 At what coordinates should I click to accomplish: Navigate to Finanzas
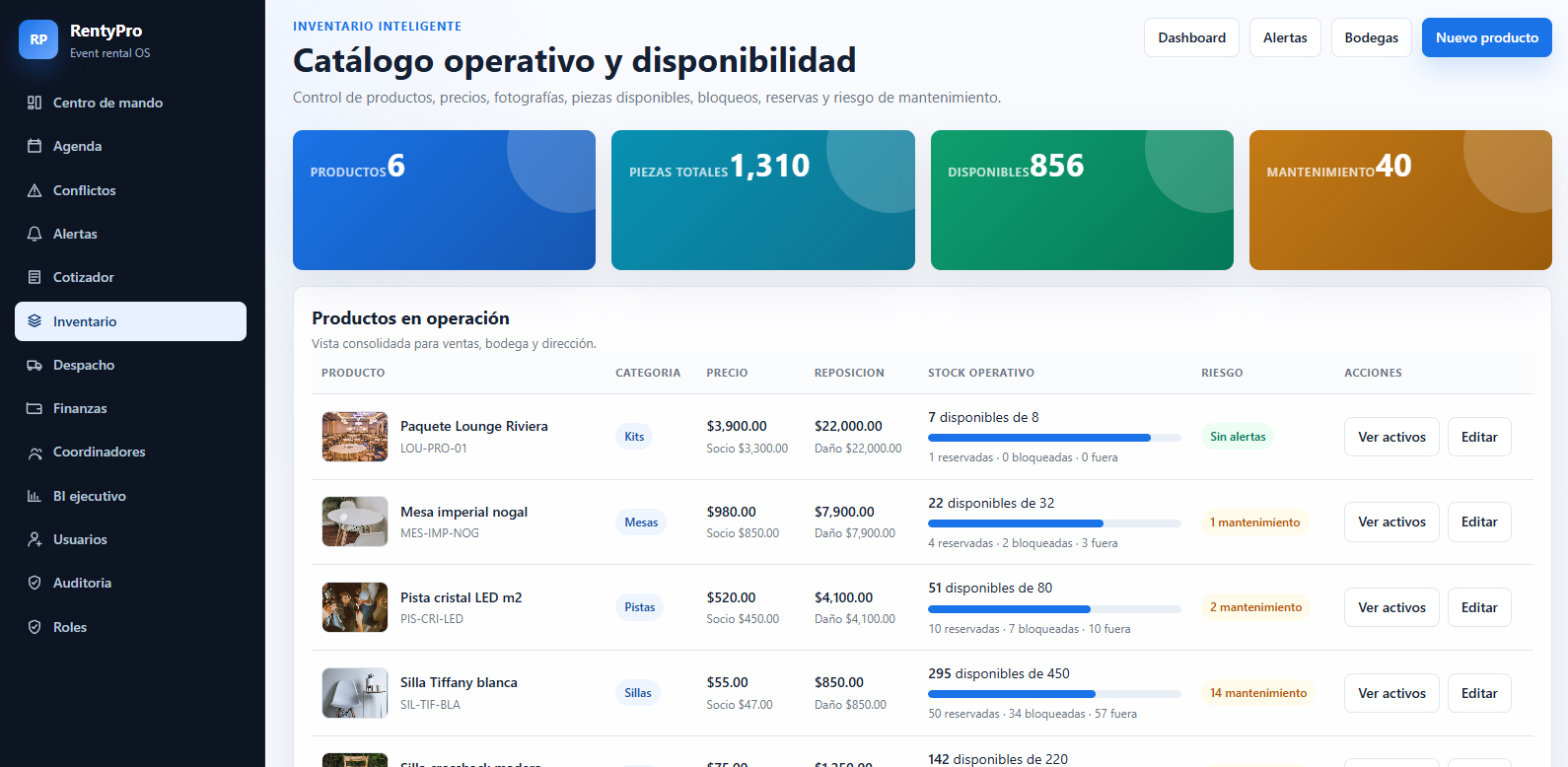click(x=130, y=408)
